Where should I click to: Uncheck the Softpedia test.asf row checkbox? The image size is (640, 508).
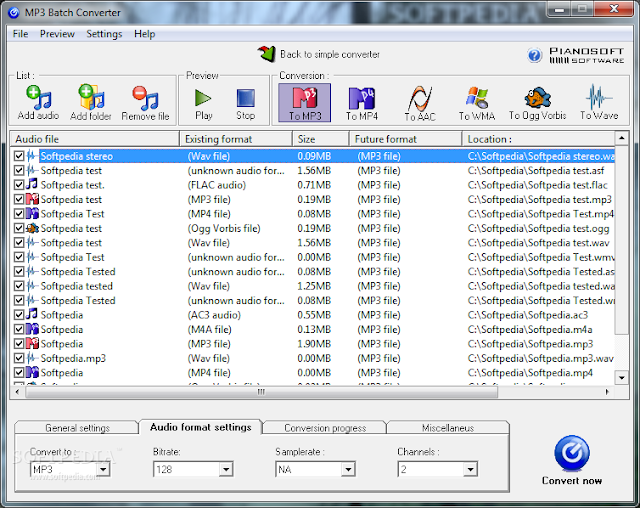pyautogui.click(x=19, y=170)
